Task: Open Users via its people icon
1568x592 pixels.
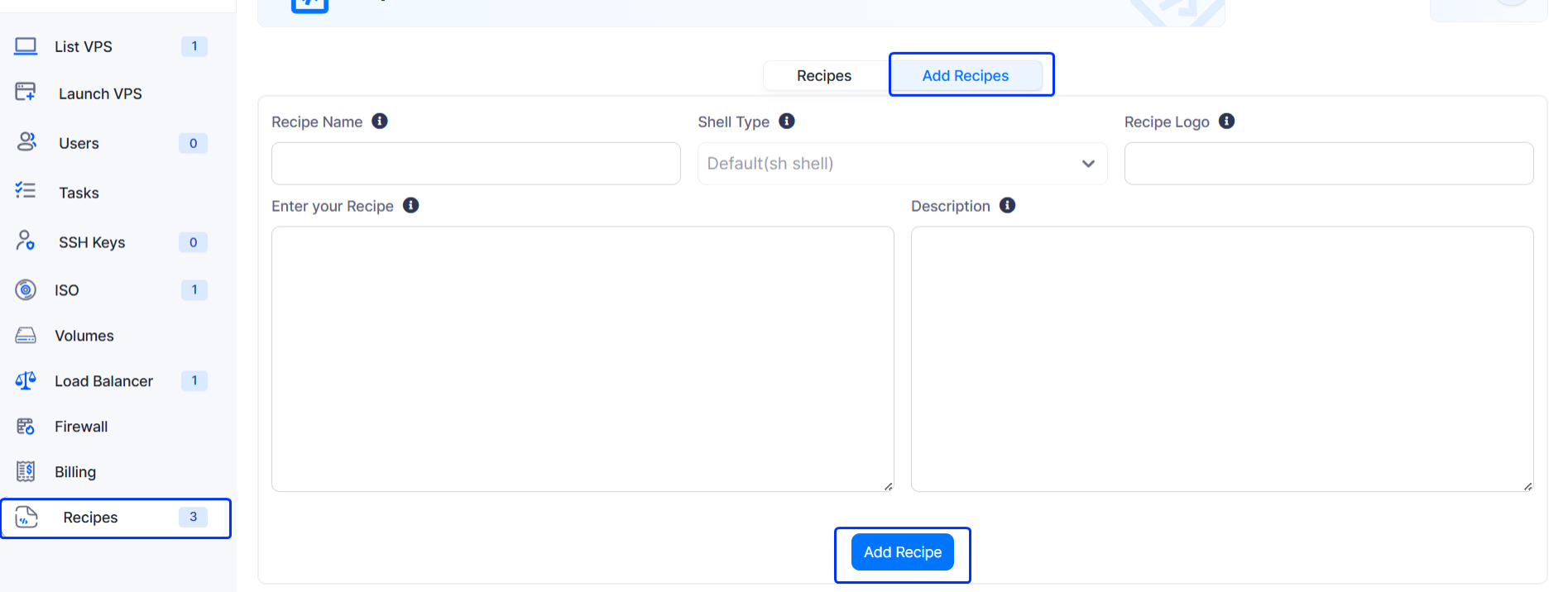Action: pos(26,142)
